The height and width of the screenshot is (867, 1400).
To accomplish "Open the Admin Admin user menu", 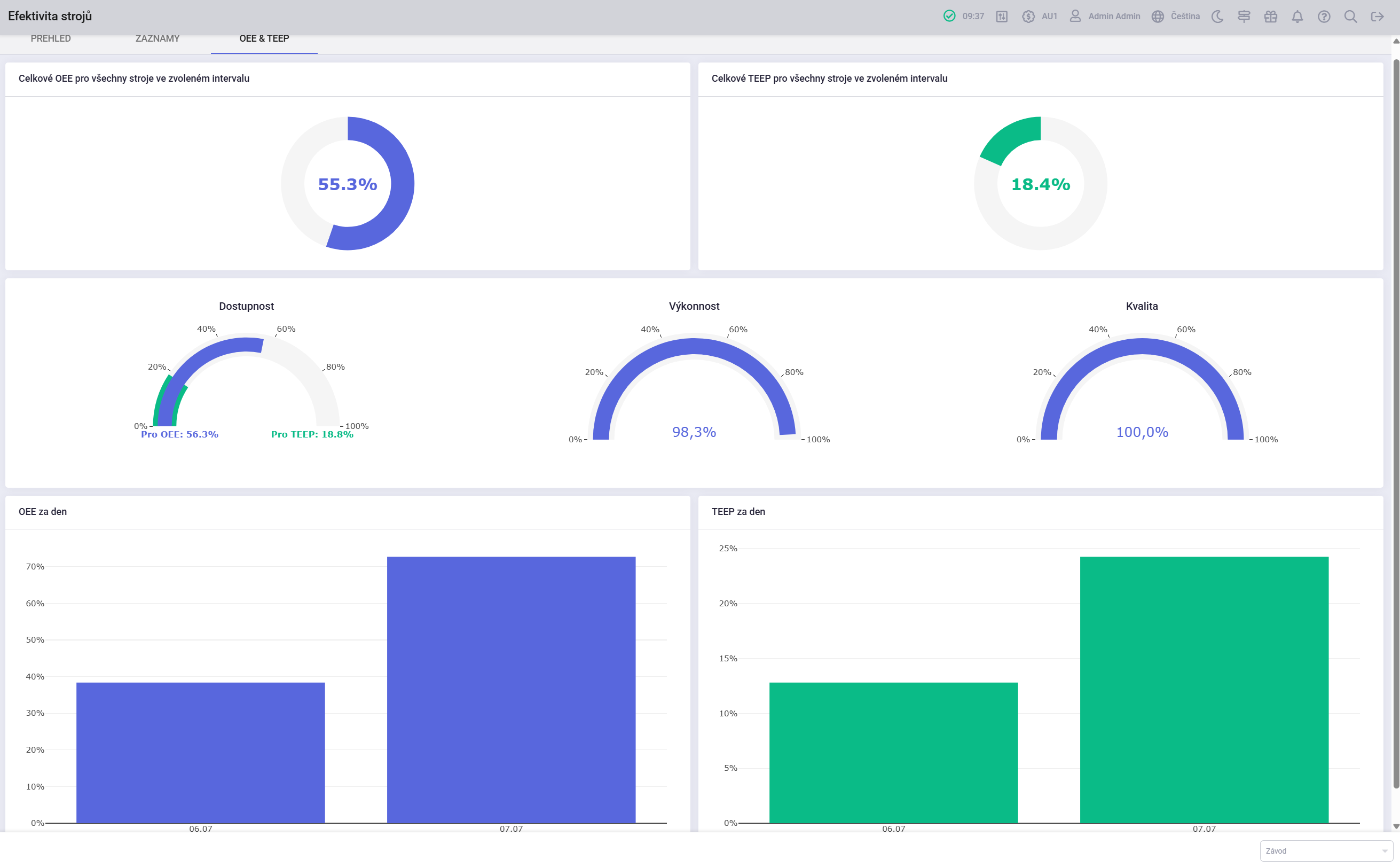I will tap(1105, 16).
